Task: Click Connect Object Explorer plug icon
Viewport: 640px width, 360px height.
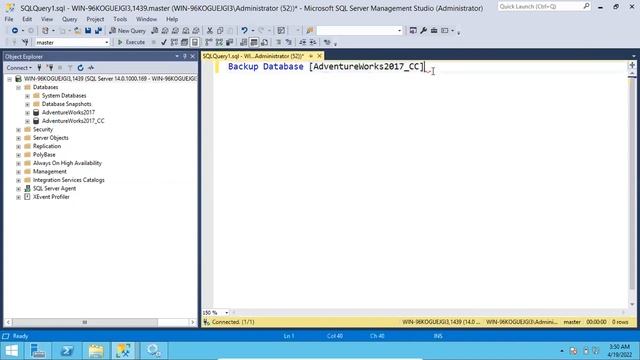Action: (39, 68)
